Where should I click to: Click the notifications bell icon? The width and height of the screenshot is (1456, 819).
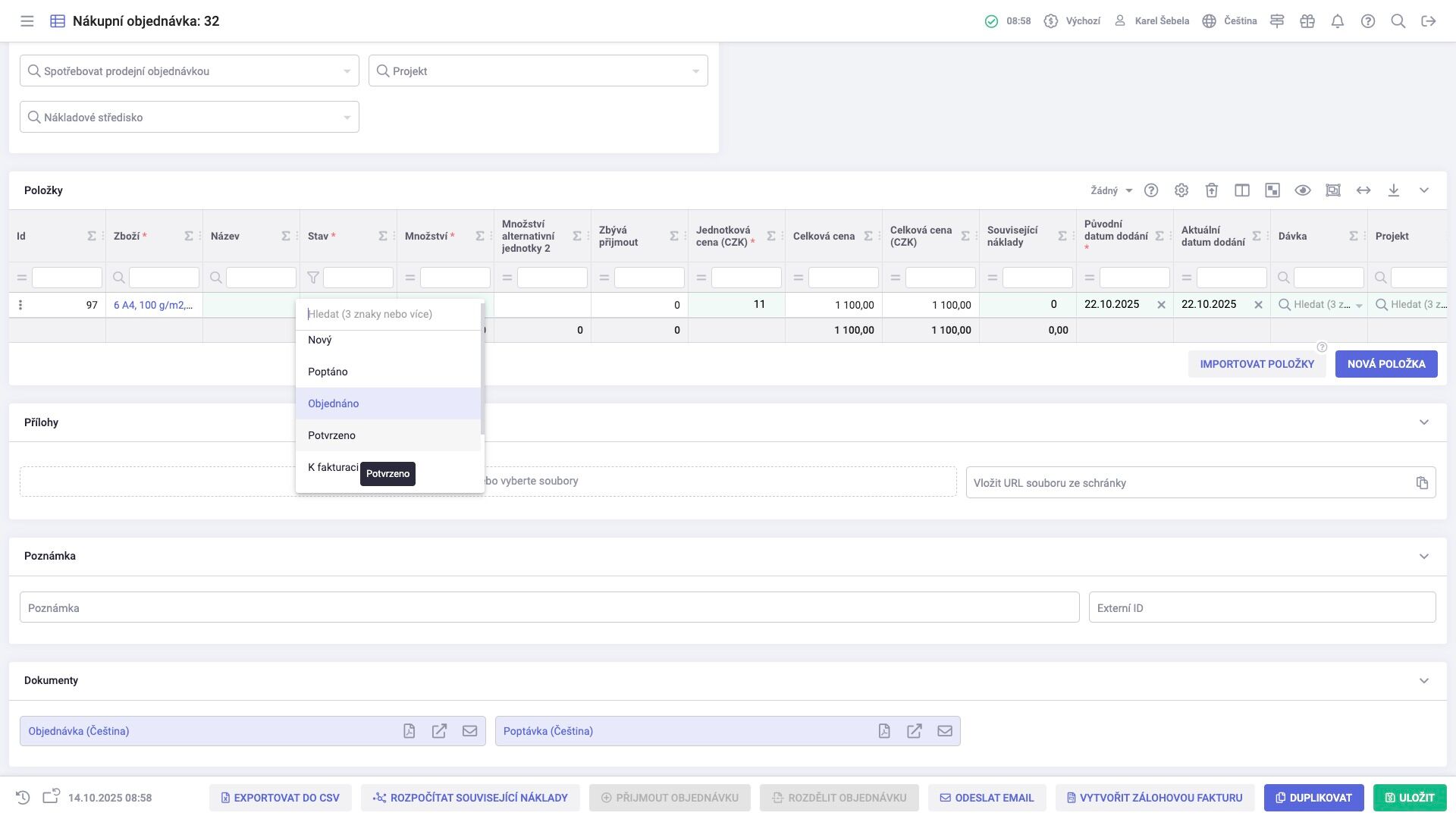(x=1338, y=21)
